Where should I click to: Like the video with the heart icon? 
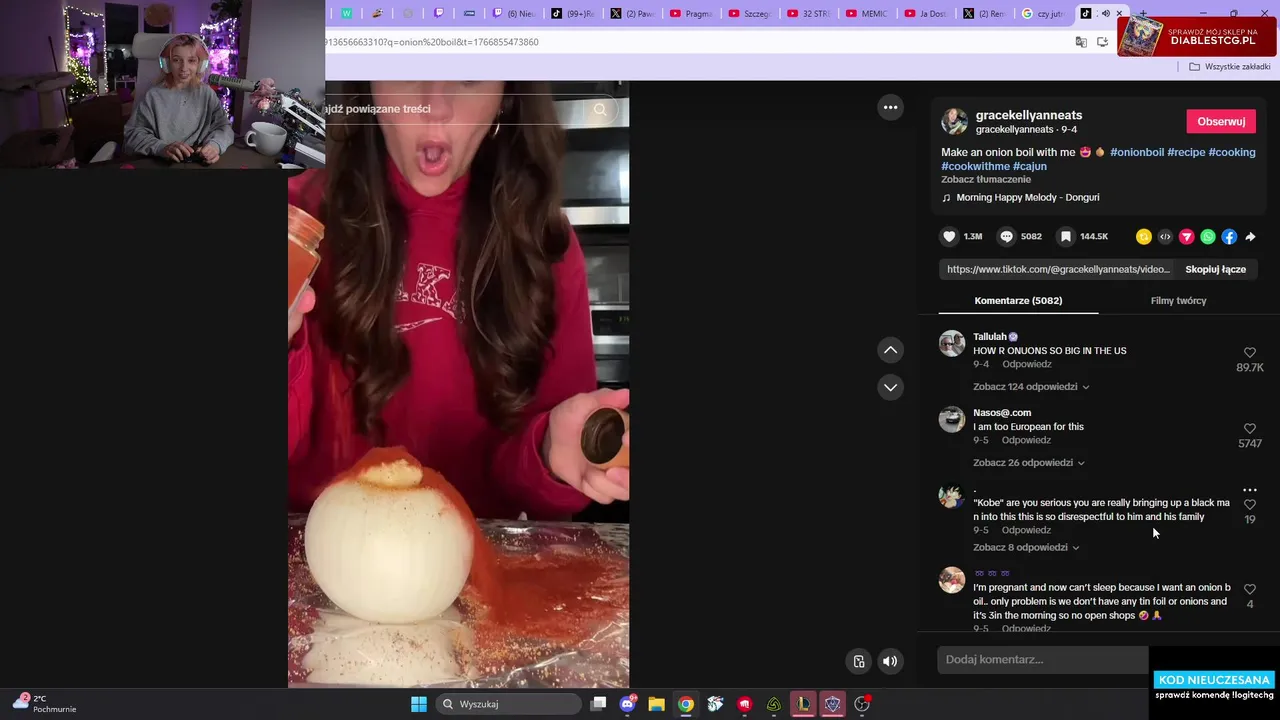[949, 237]
